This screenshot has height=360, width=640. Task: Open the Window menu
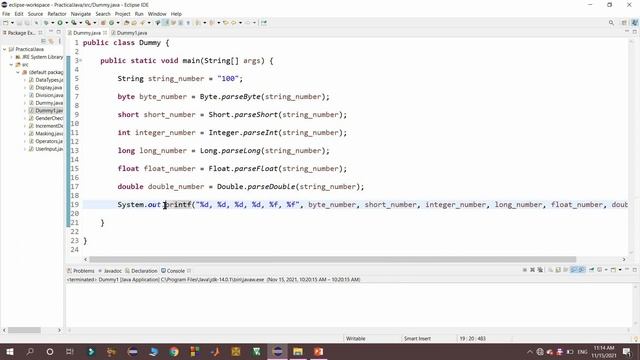click(x=157, y=14)
